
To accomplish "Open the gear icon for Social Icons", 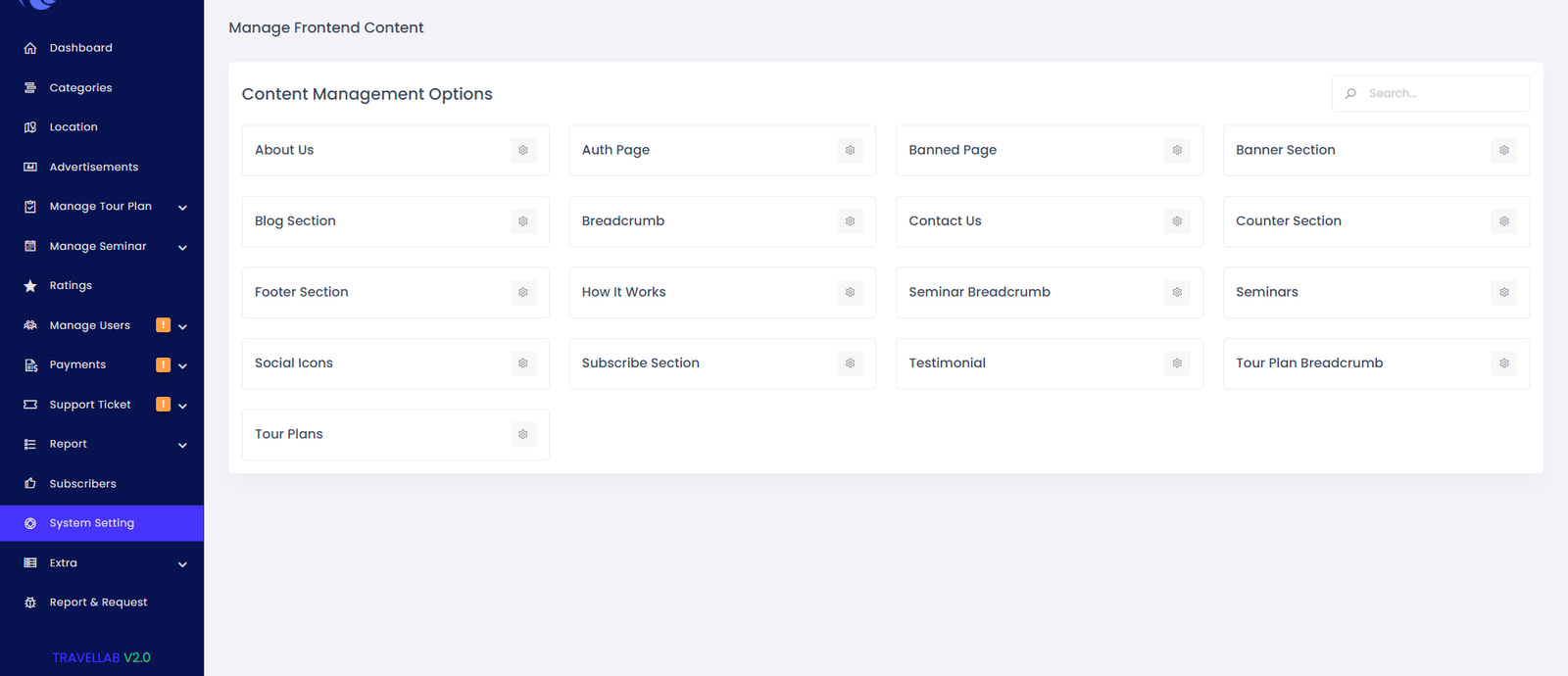I will [523, 363].
